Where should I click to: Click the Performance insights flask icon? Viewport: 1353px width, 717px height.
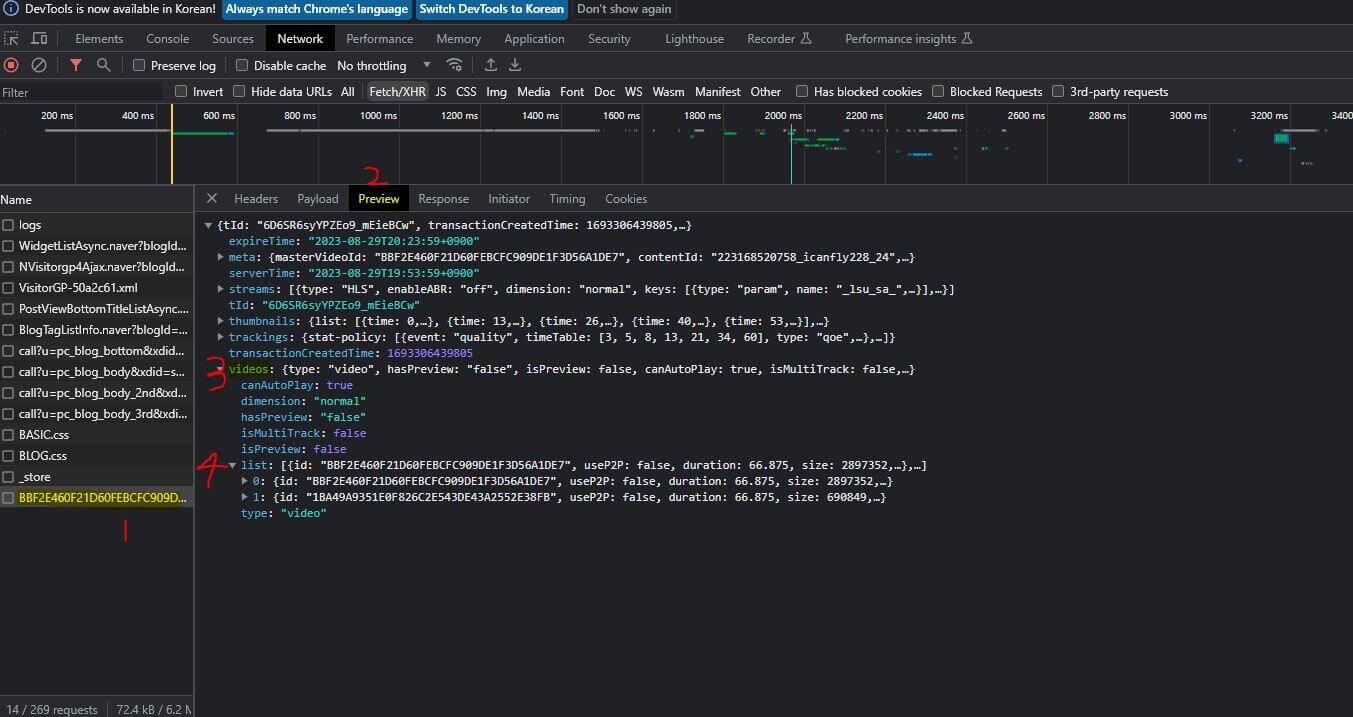click(x=967, y=39)
